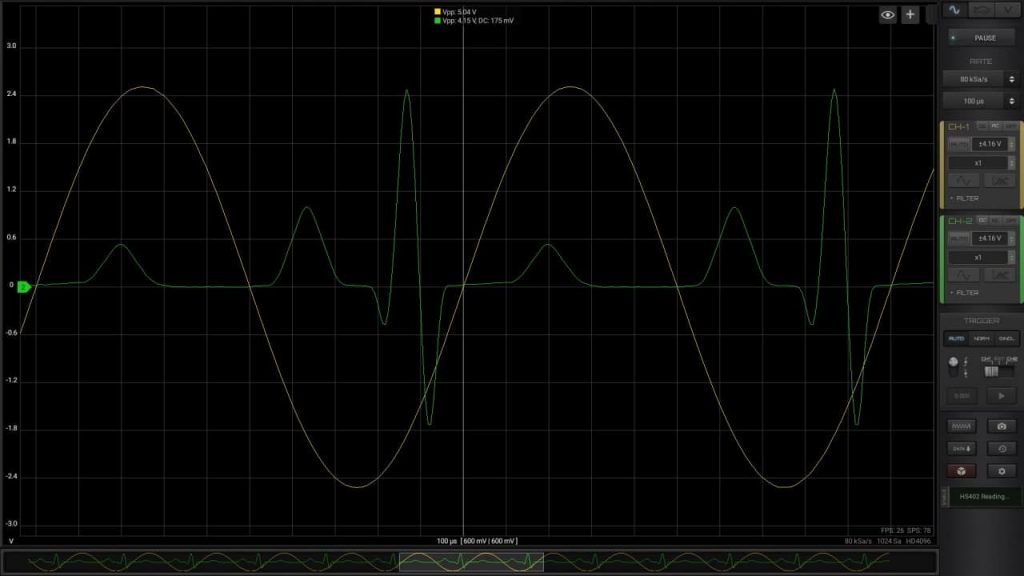This screenshot has width=1024, height=576.
Task: Click the waveform overview strip thumbnail
Action: (471, 562)
